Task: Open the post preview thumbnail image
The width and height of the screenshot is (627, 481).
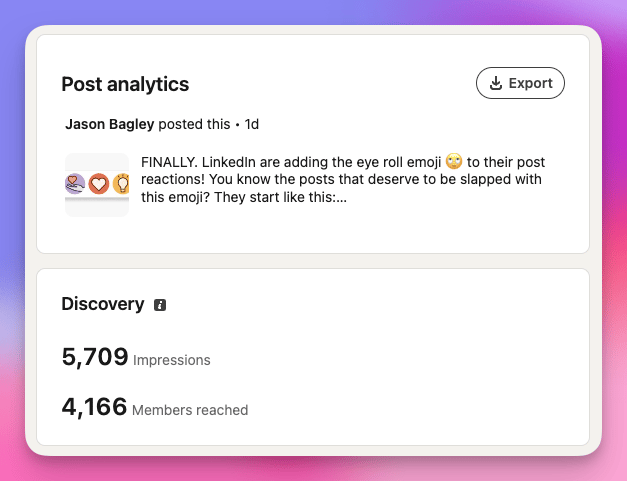Action: [x=97, y=185]
